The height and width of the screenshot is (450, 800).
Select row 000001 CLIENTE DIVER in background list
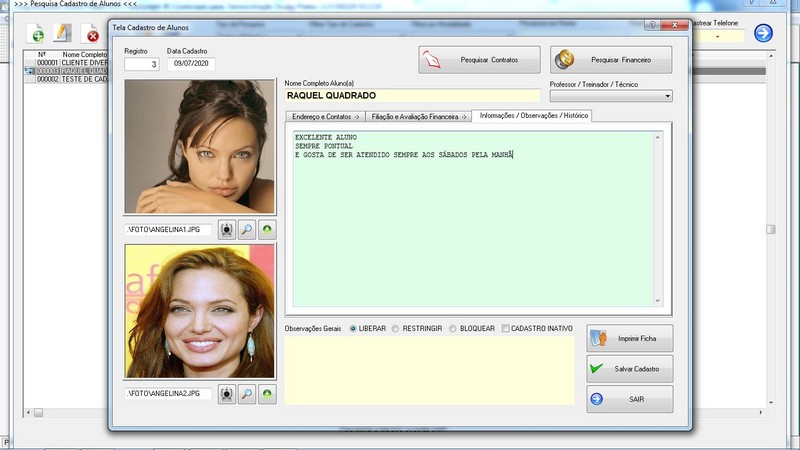[x=66, y=63]
